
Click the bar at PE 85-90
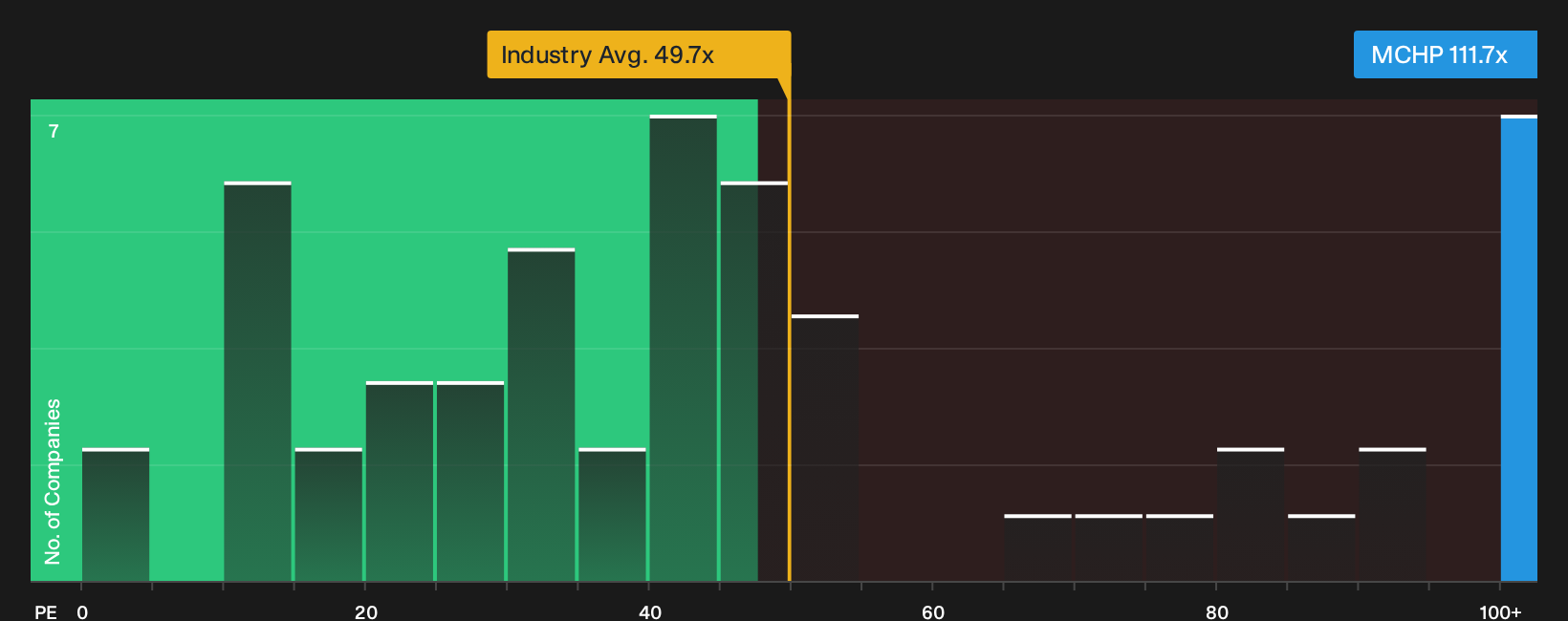[1321, 548]
